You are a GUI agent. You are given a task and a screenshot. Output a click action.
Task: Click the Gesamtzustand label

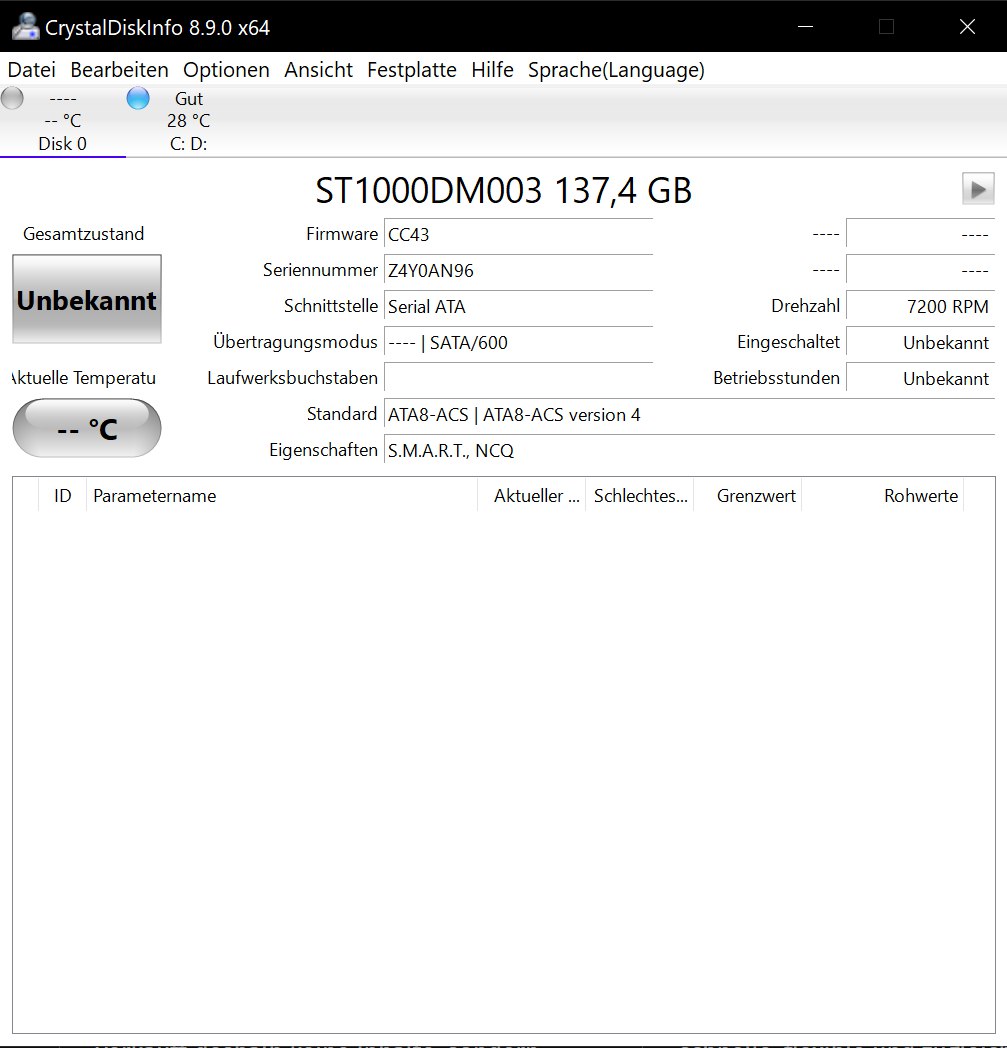pyautogui.click(x=84, y=234)
